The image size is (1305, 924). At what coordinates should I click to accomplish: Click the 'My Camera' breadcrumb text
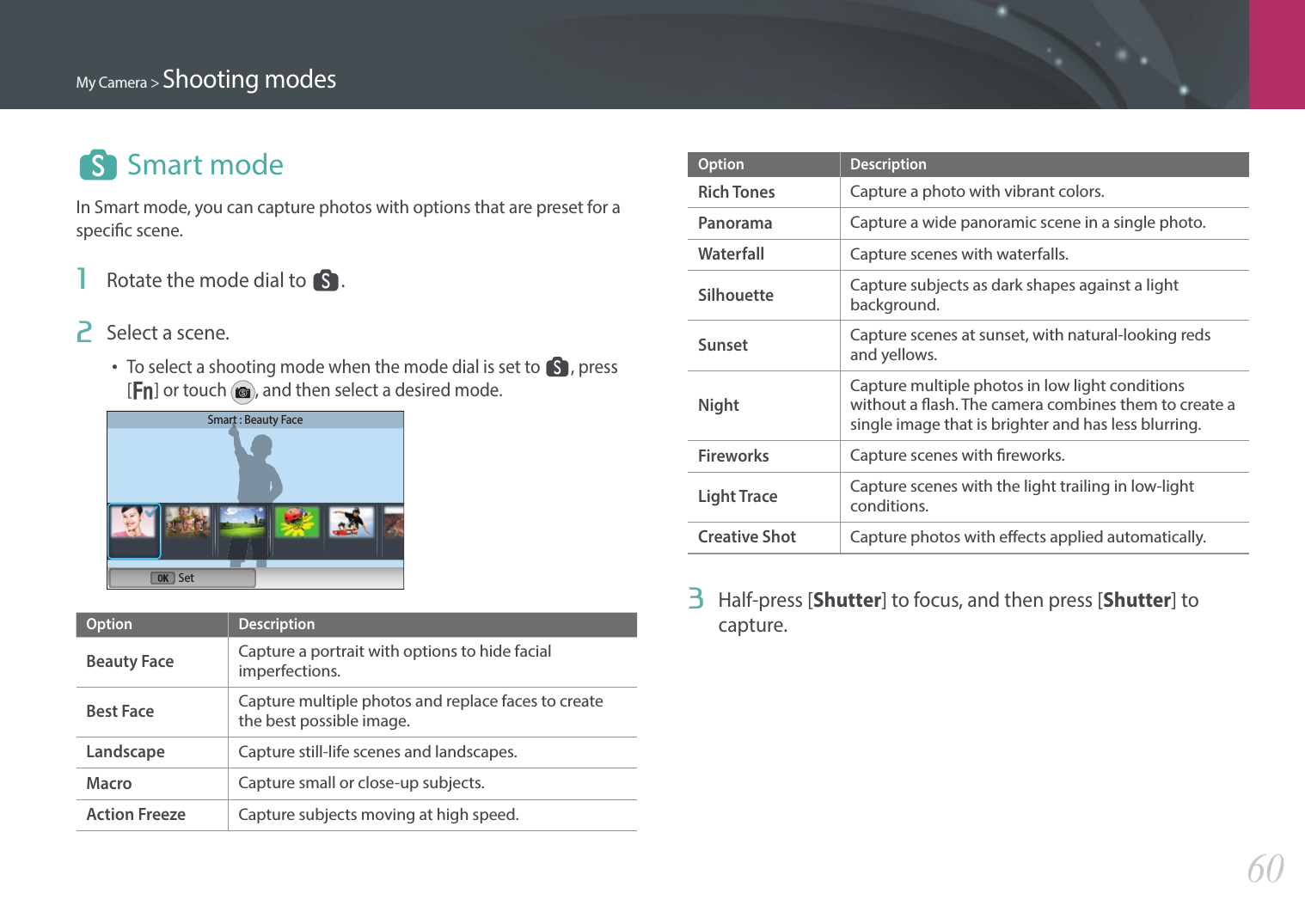112,83
